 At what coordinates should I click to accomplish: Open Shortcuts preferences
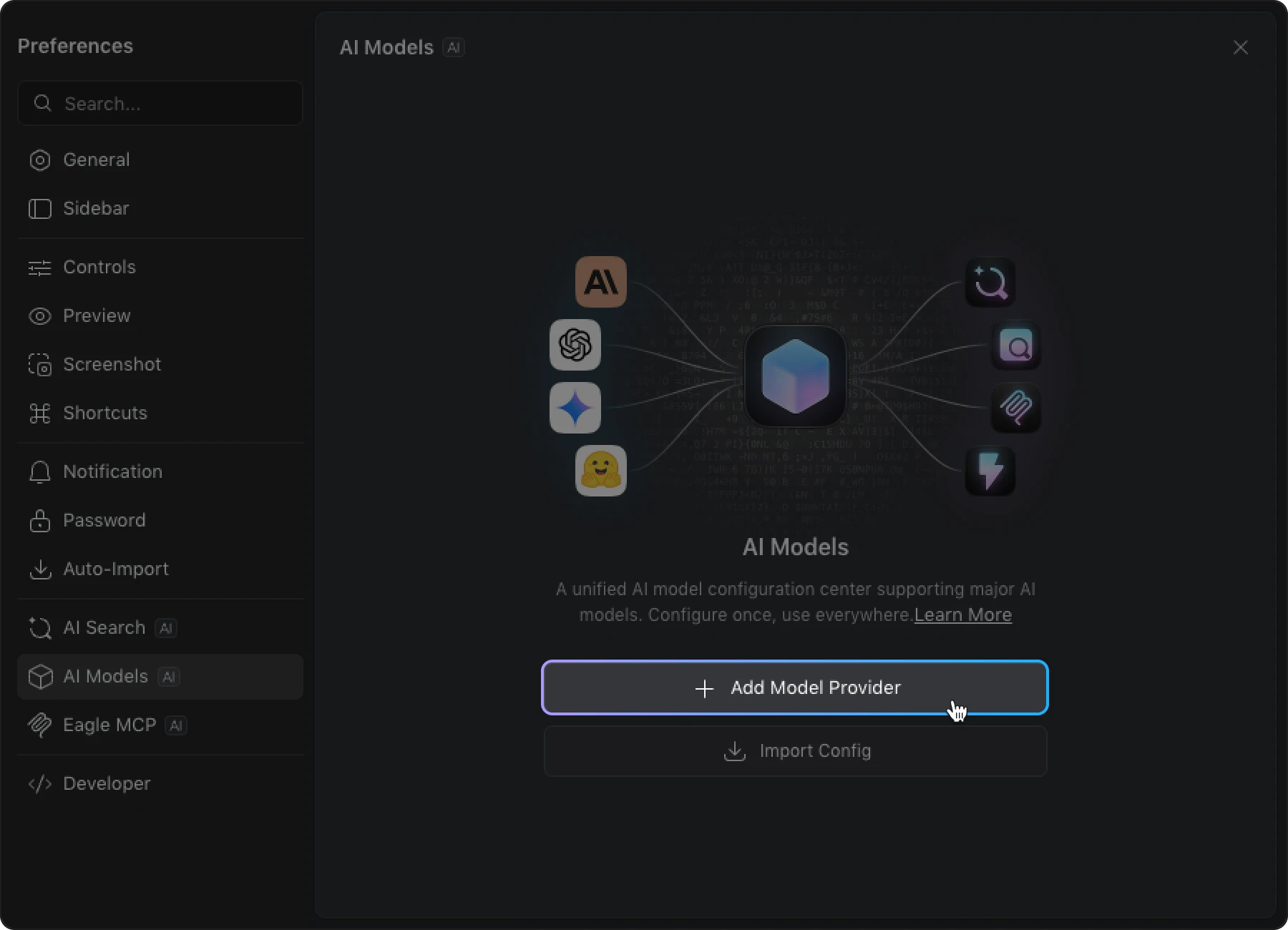(x=104, y=413)
